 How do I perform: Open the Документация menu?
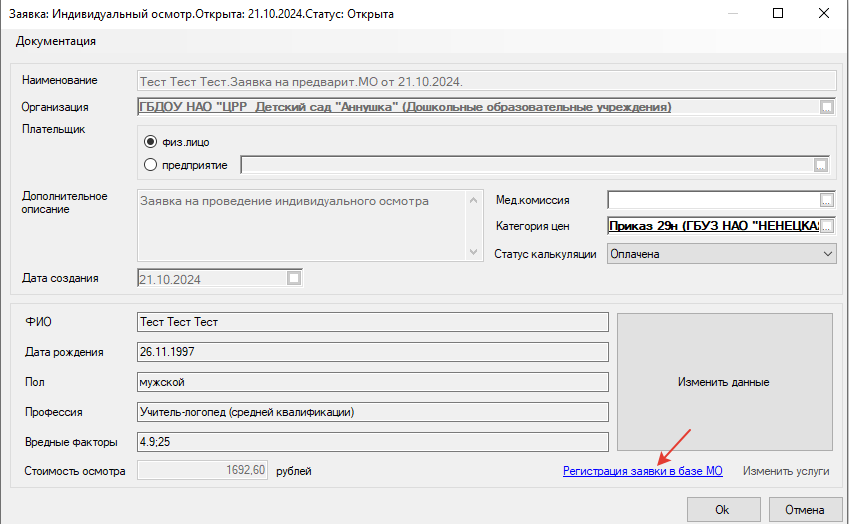coord(56,41)
